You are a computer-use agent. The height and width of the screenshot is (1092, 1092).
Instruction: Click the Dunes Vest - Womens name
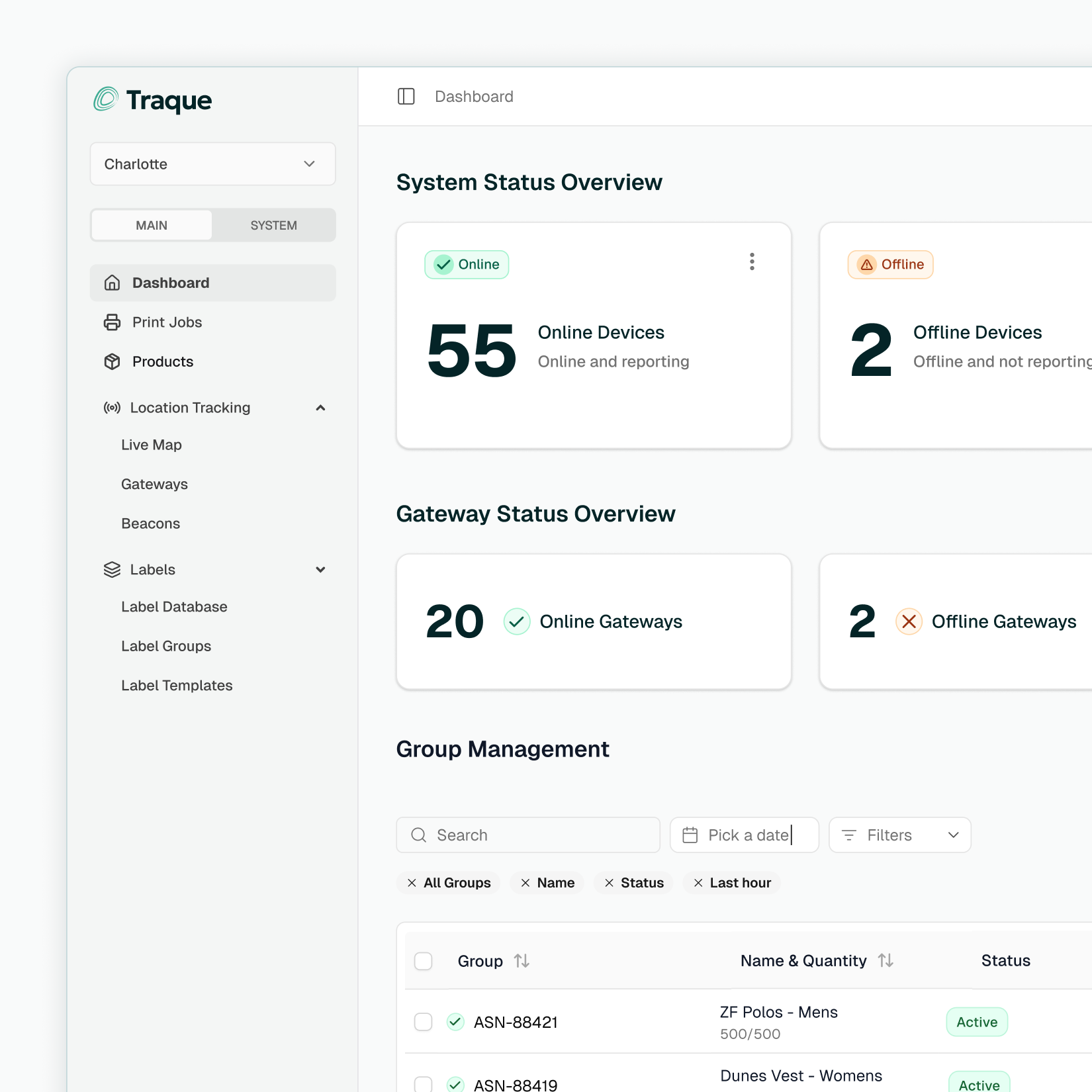click(801, 1076)
